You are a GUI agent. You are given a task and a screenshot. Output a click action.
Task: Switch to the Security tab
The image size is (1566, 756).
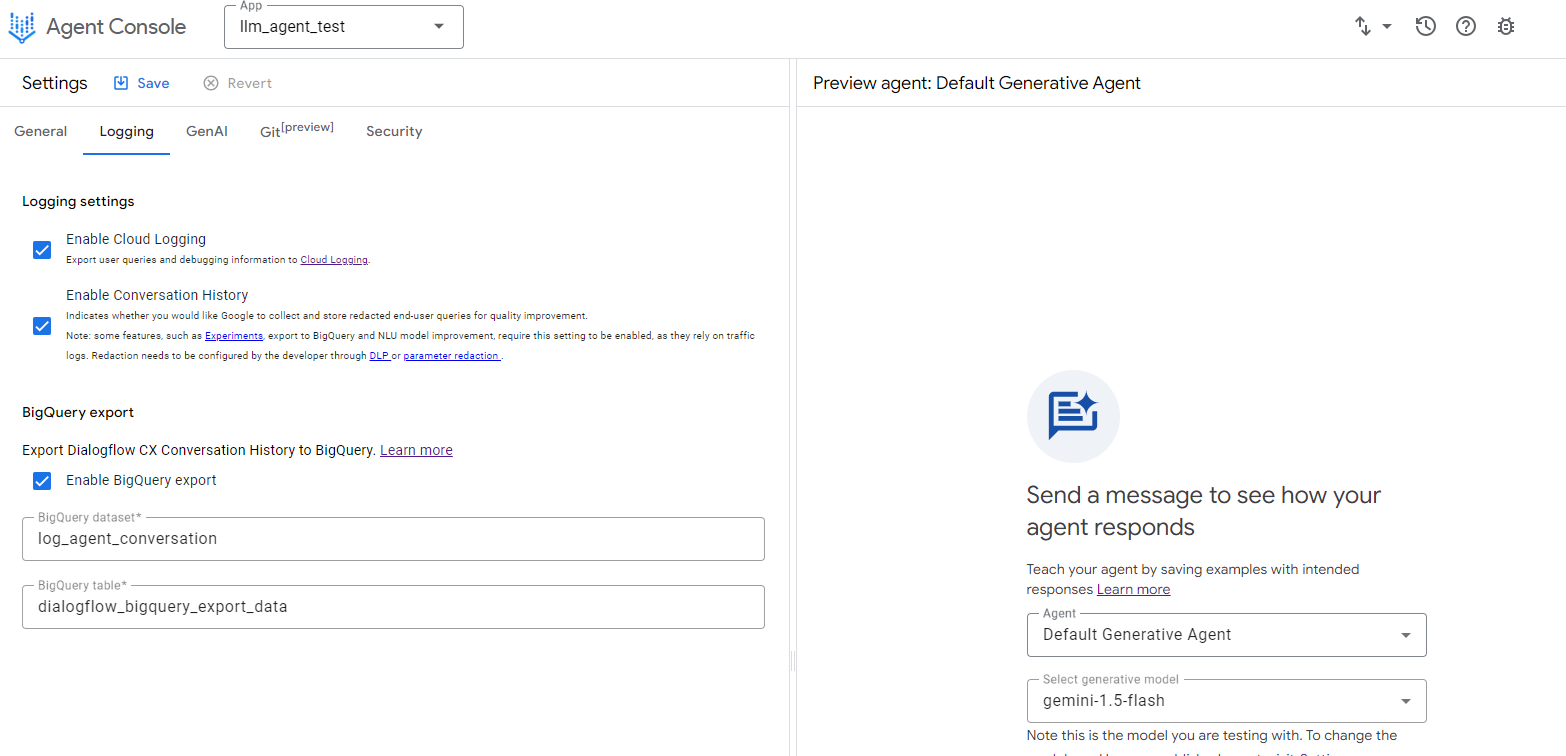394,131
